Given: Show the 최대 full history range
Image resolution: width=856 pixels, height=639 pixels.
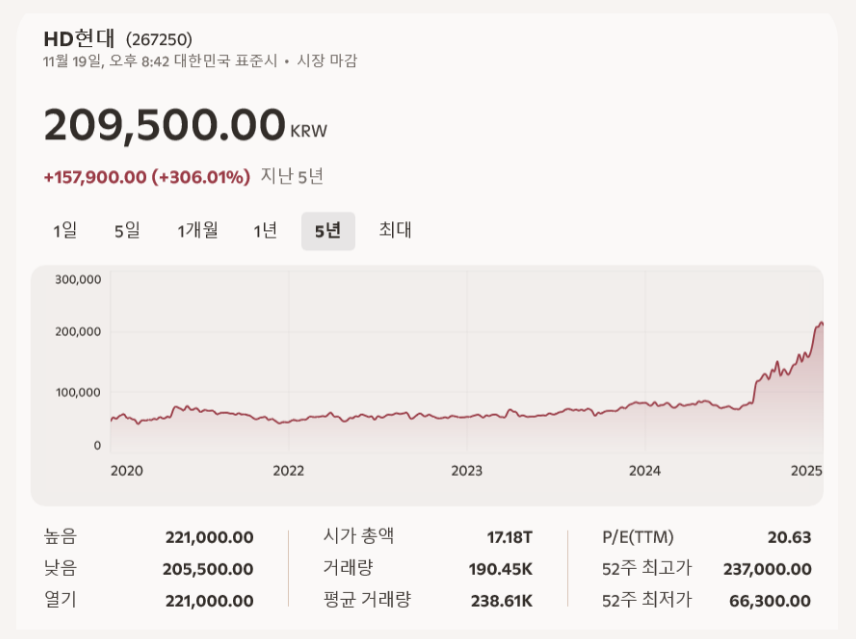Looking at the screenshot, I should pos(395,230).
